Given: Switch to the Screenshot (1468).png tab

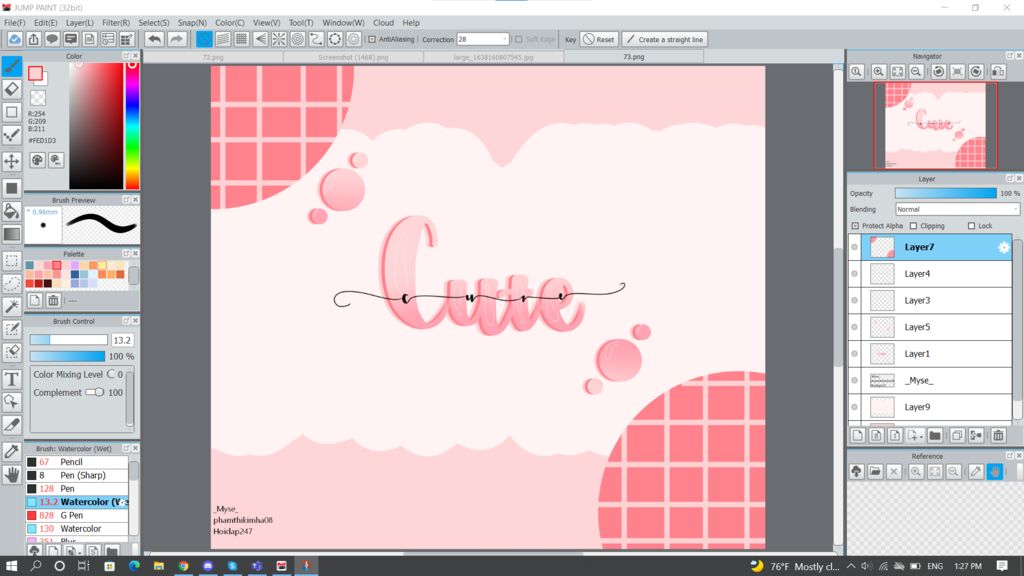Looking at the screenshot, I should click(353, 57).
